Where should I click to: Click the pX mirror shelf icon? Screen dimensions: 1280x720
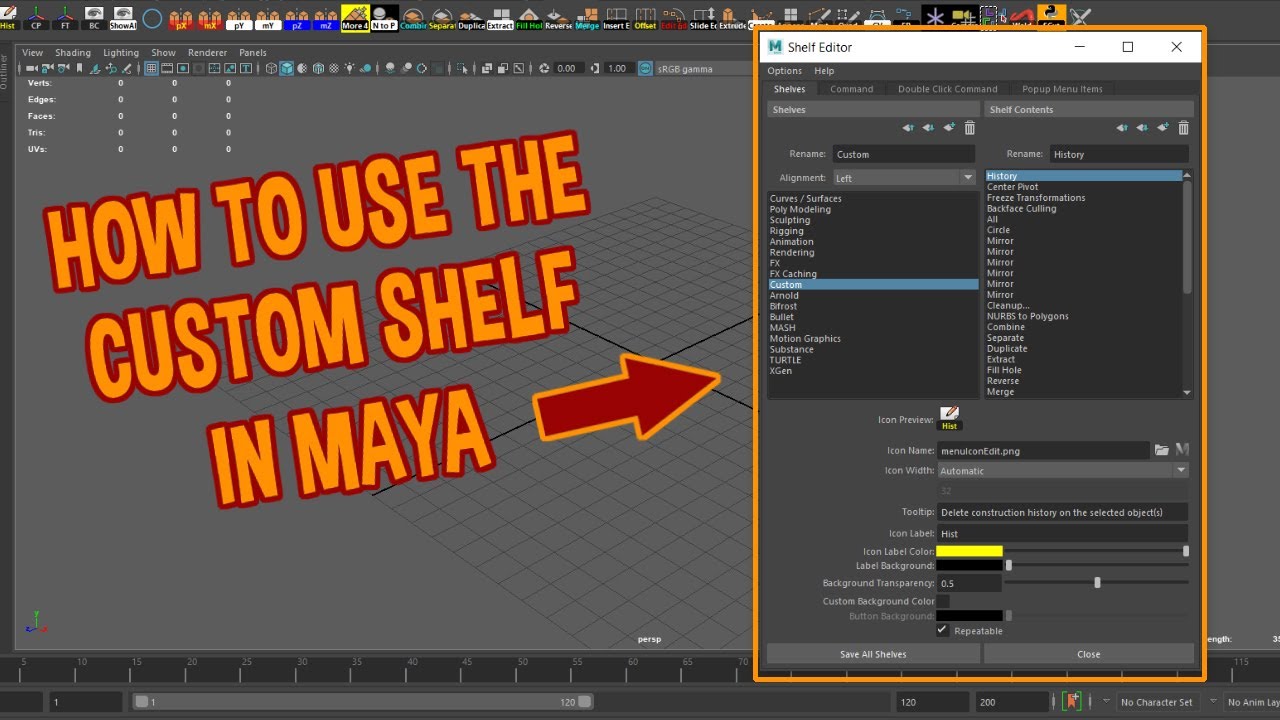181,18
